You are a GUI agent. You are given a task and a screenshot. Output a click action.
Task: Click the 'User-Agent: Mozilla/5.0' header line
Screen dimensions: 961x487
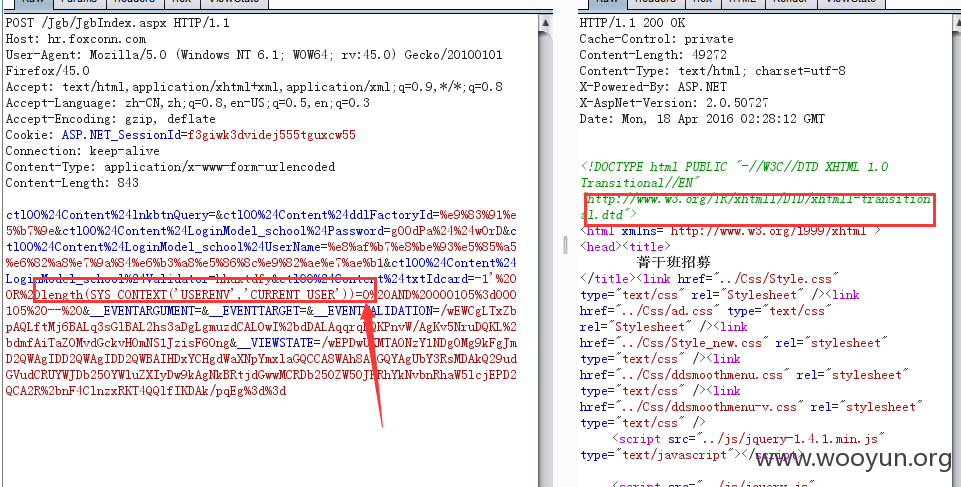tap(254, 55)
